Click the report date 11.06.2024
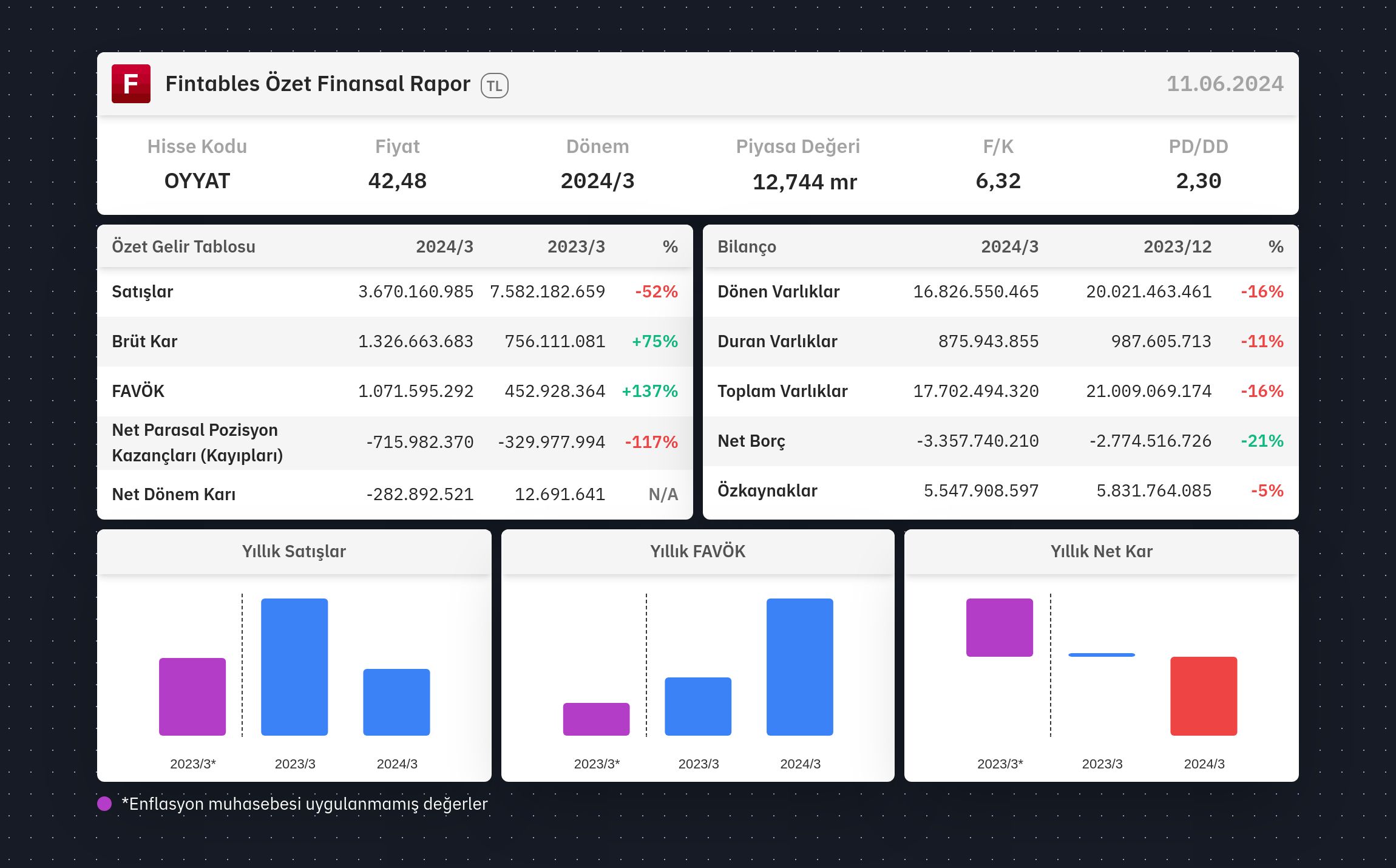 click(x=1225, y=84)
